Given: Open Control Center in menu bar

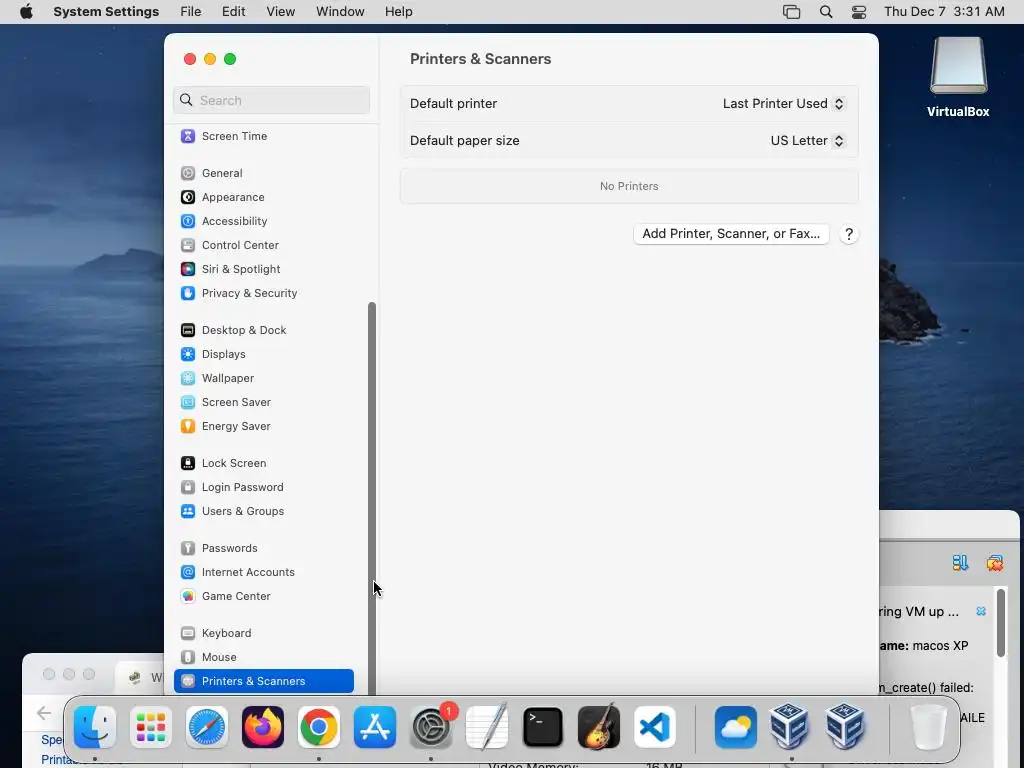Looking at the screenshot, I should coord(859,12).
